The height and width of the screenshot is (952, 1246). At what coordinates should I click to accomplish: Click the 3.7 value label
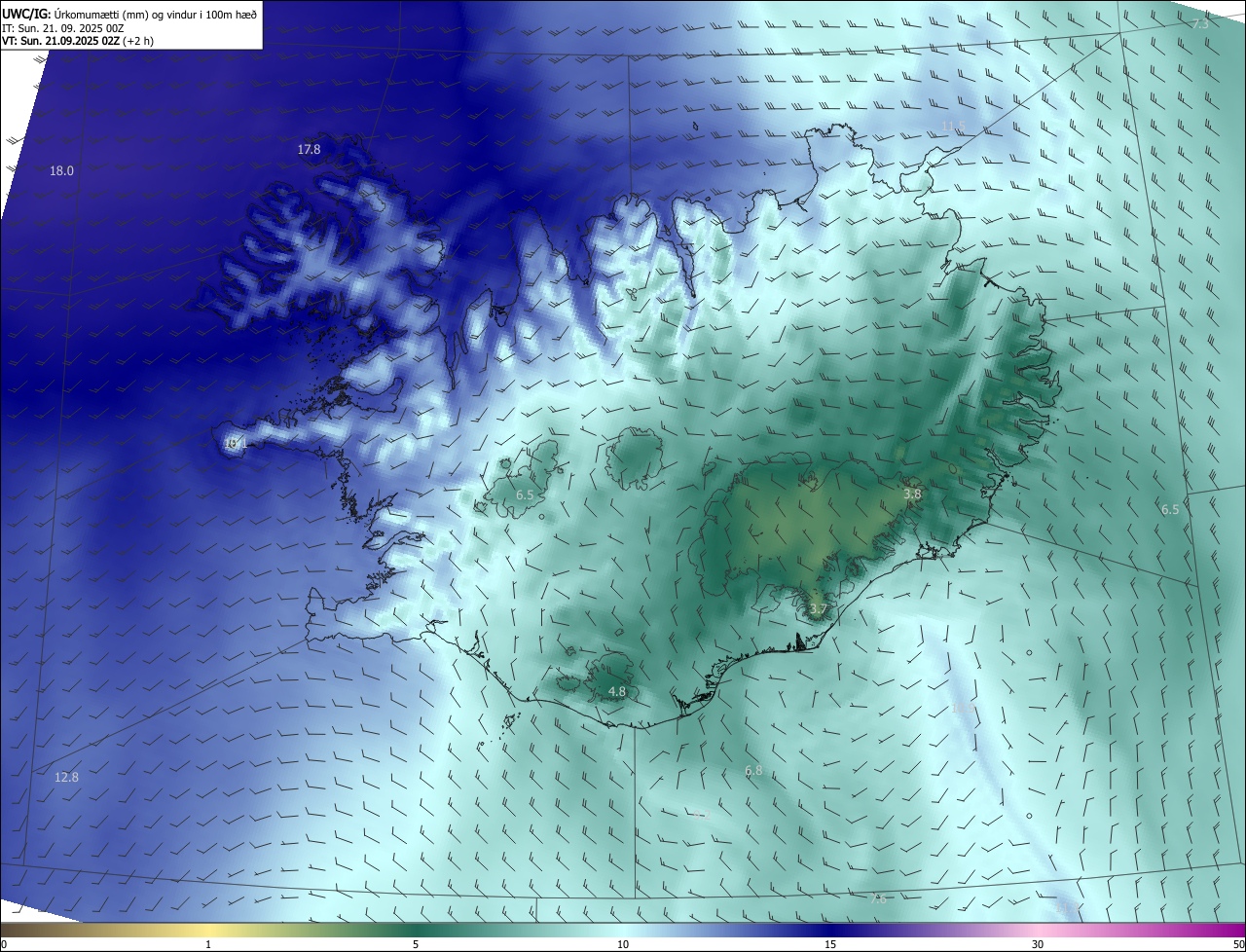tap(818, 610)
